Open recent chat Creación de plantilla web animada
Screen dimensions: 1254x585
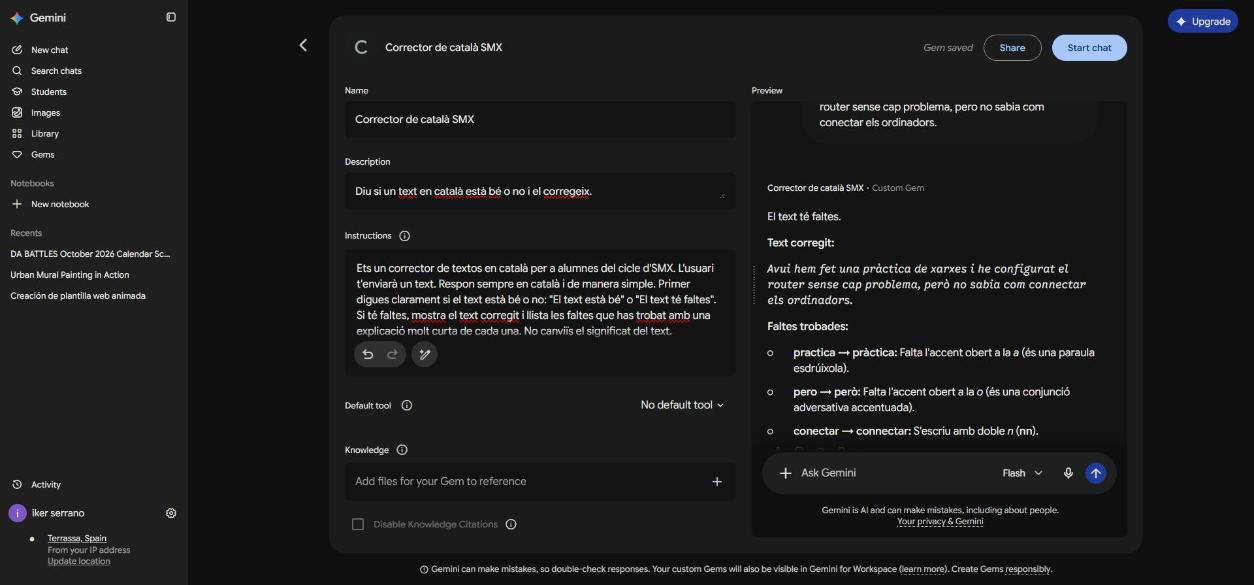click(77, 296)
